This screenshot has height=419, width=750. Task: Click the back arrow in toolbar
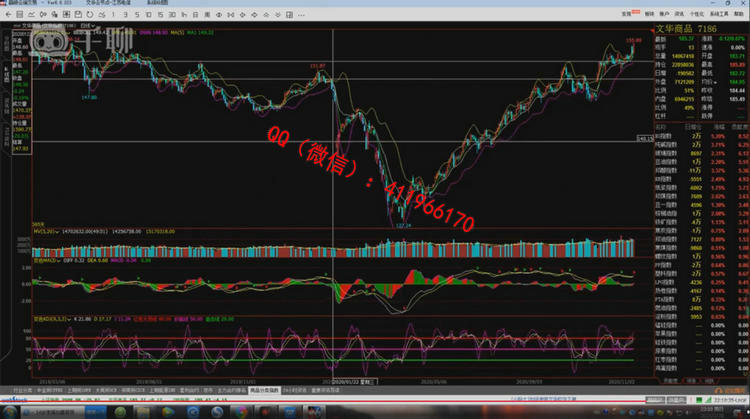pyautogui.click(x=8, y=15)
